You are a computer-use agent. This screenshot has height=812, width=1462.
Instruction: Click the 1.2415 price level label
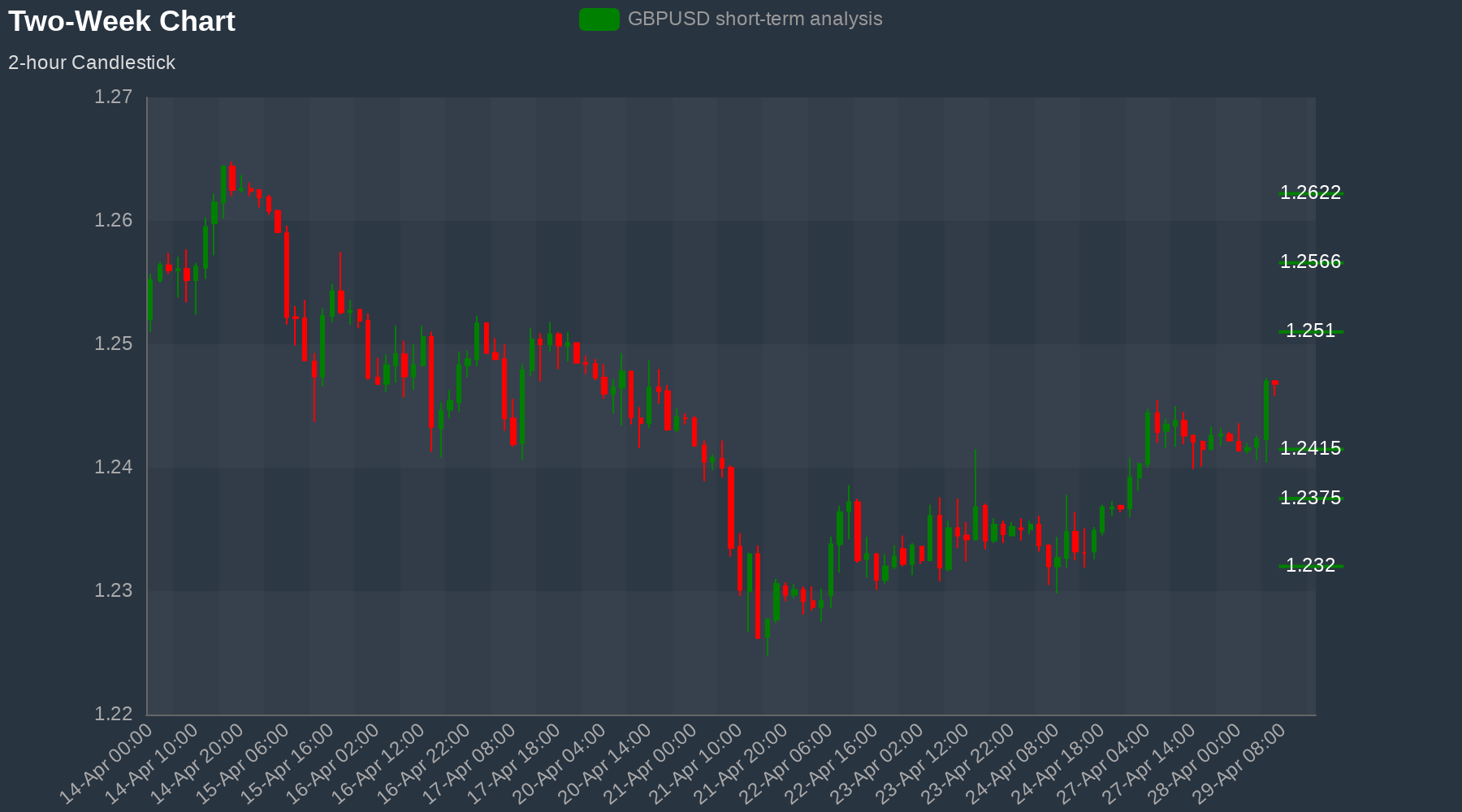[1310, 448]
